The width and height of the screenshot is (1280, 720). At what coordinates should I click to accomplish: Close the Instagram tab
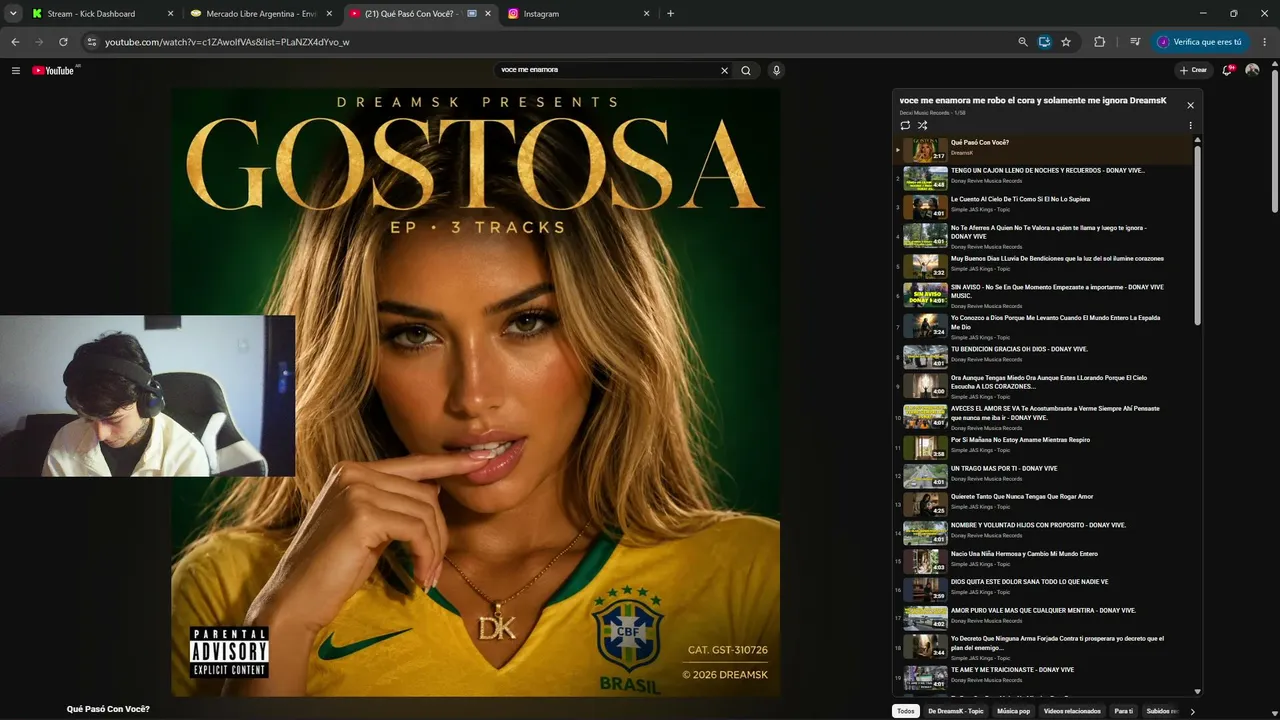pyautogui.click(x=647, y=14)
